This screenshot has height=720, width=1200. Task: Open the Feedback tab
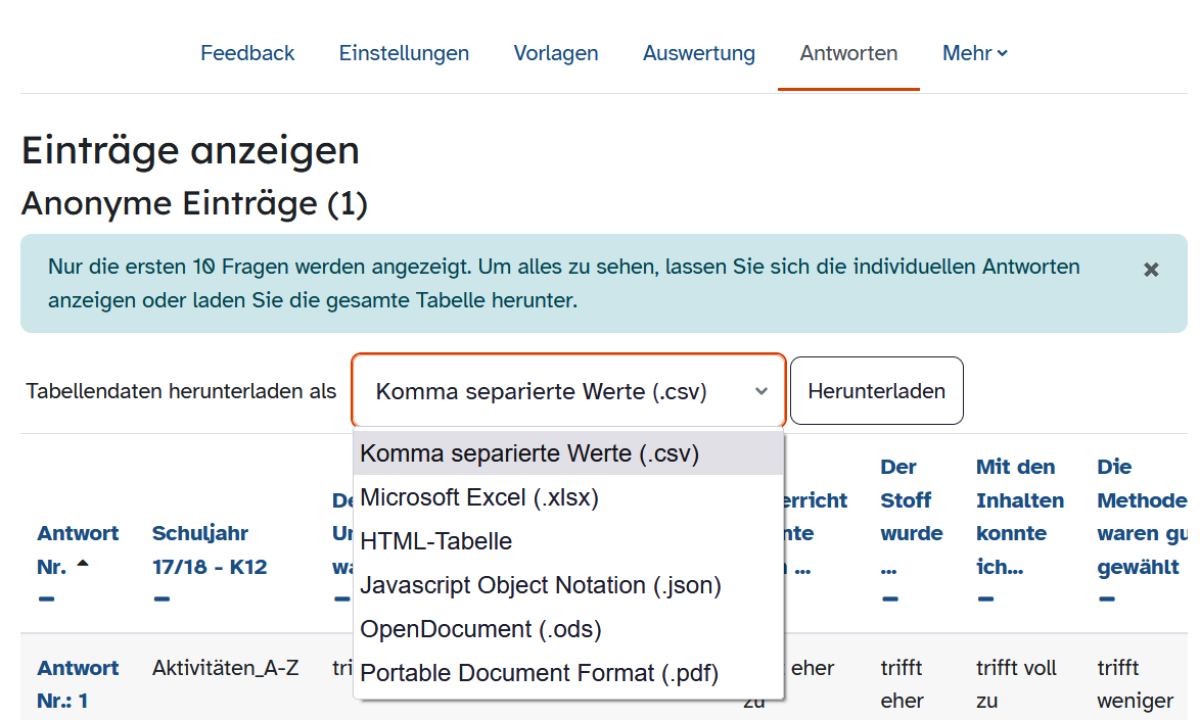[247, 53]
